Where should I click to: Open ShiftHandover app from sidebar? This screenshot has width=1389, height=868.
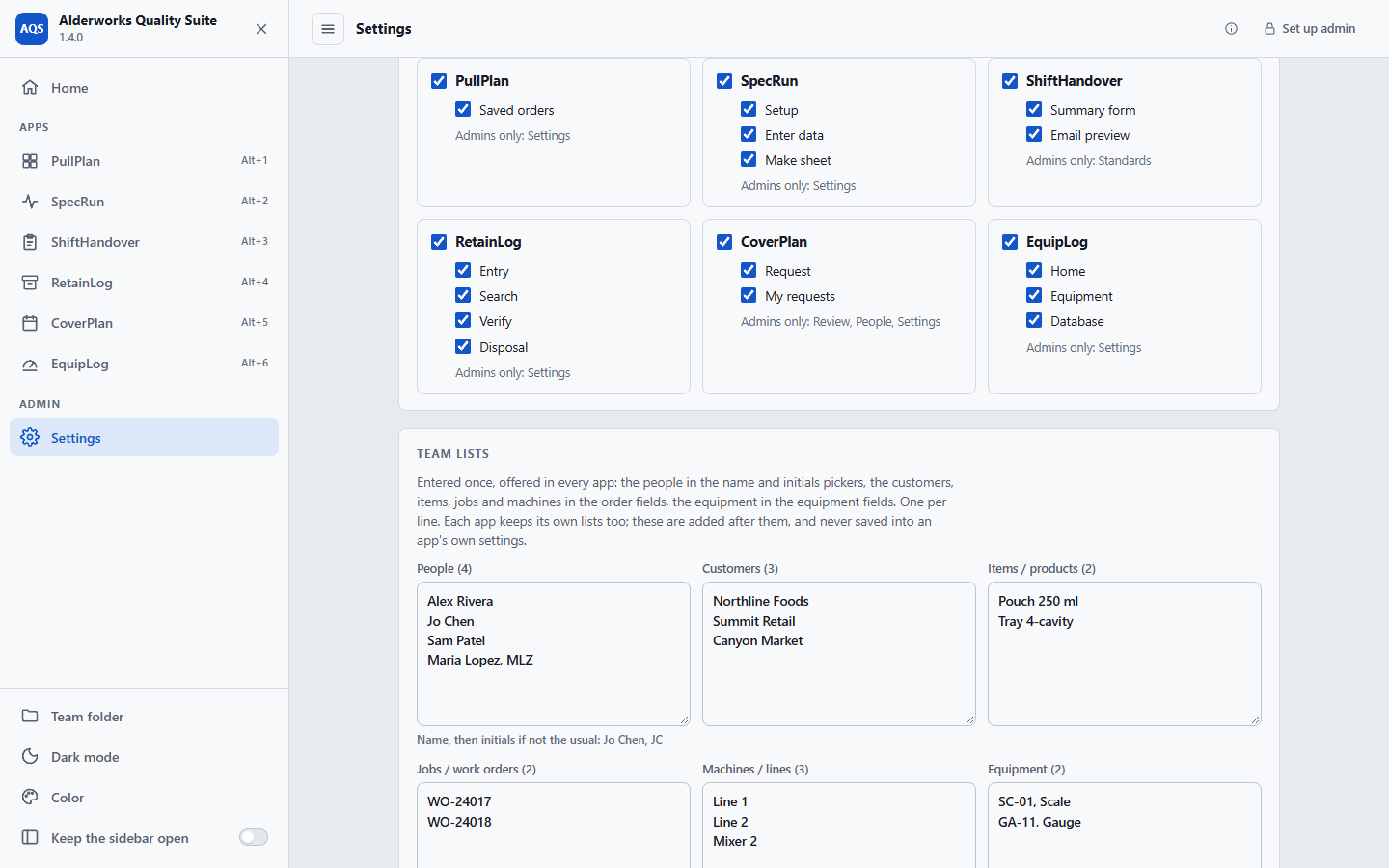pos(144,242)
